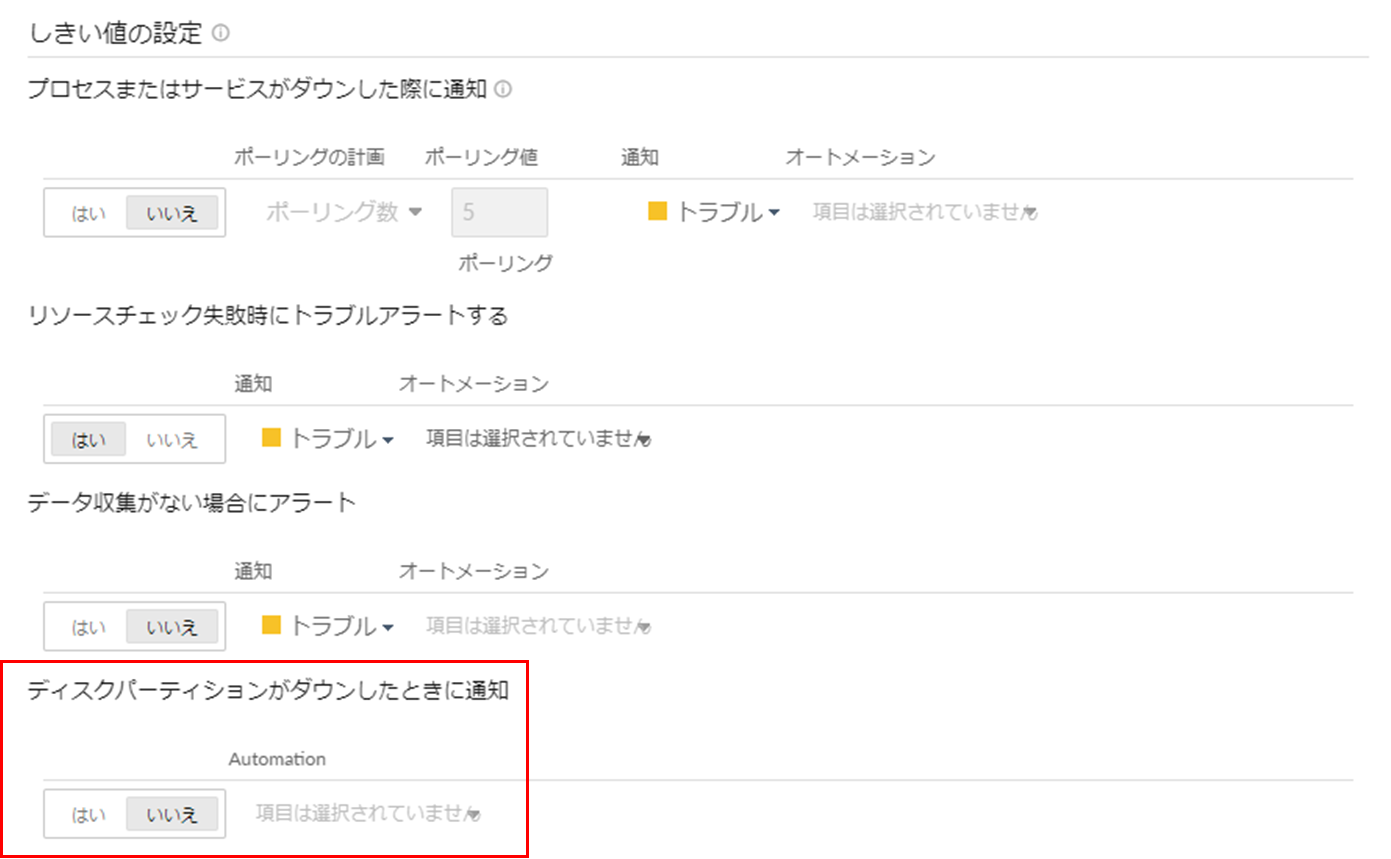Click info icon next to プロセスまたはサービスがダウンした際に通知
The height and width of the screenshot is (859, 1391).
(x=504, y=90)
